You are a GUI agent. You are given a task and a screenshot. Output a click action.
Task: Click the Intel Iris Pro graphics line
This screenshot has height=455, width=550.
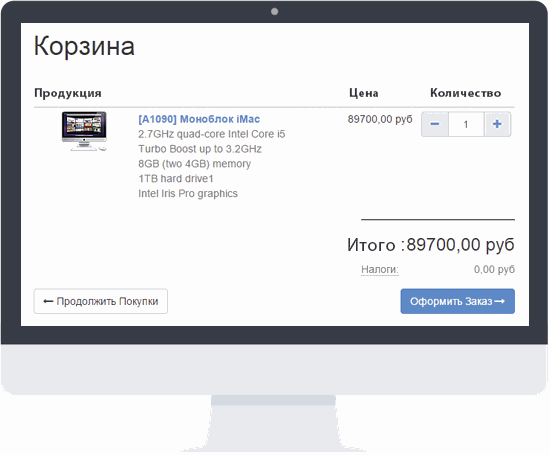(188, 194)
